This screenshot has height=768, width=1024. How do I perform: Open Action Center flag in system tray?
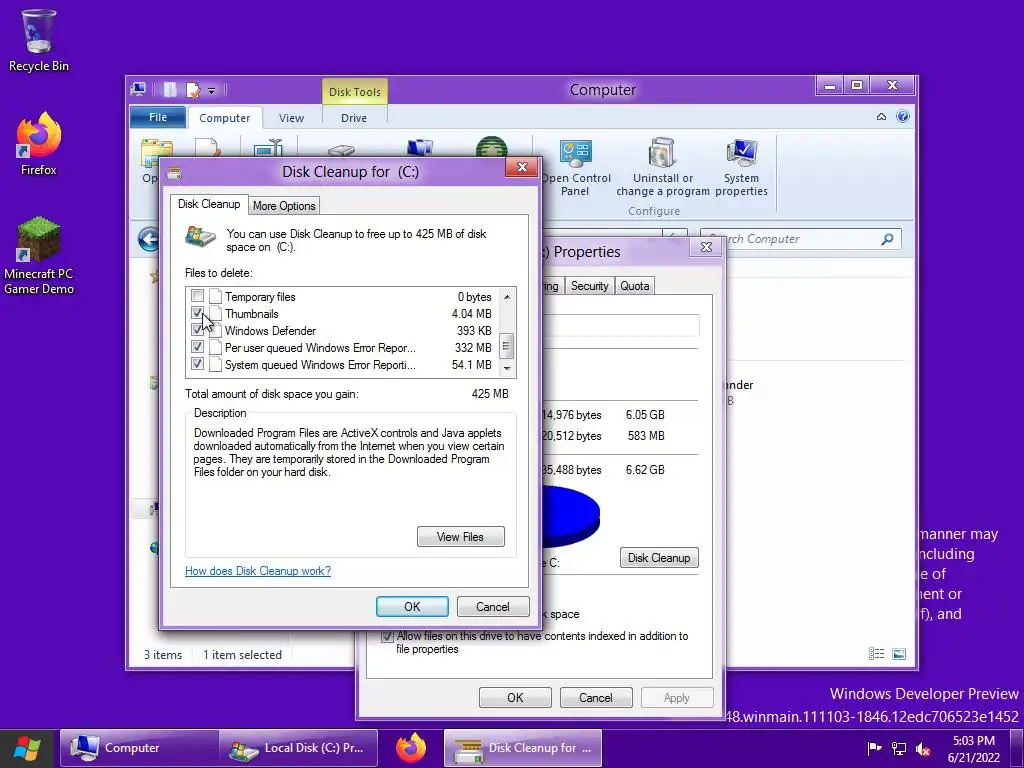coord(874,748)
